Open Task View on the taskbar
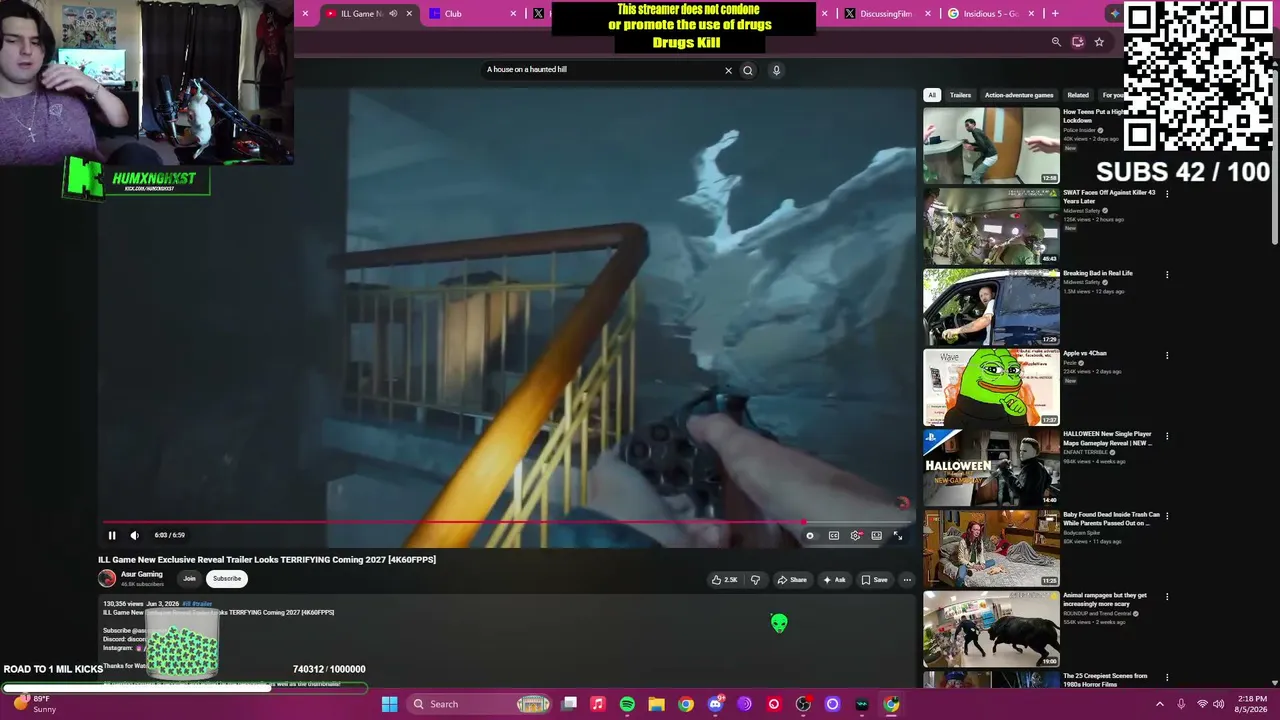The height and width of the screenshot is (720, 1280). coord(569,704)
